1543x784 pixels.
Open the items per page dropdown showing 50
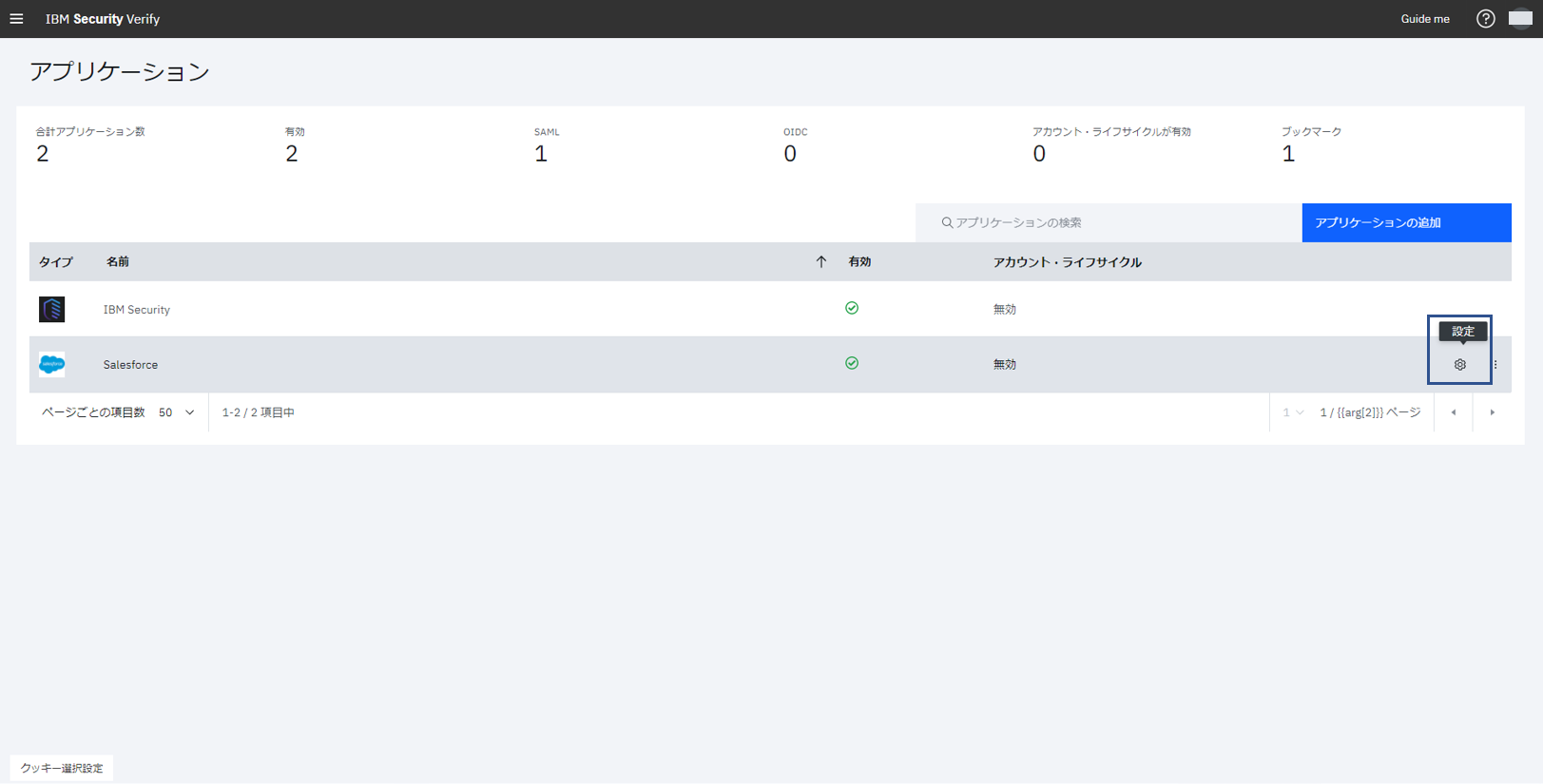pyautogui.click(x=177, y=412)
